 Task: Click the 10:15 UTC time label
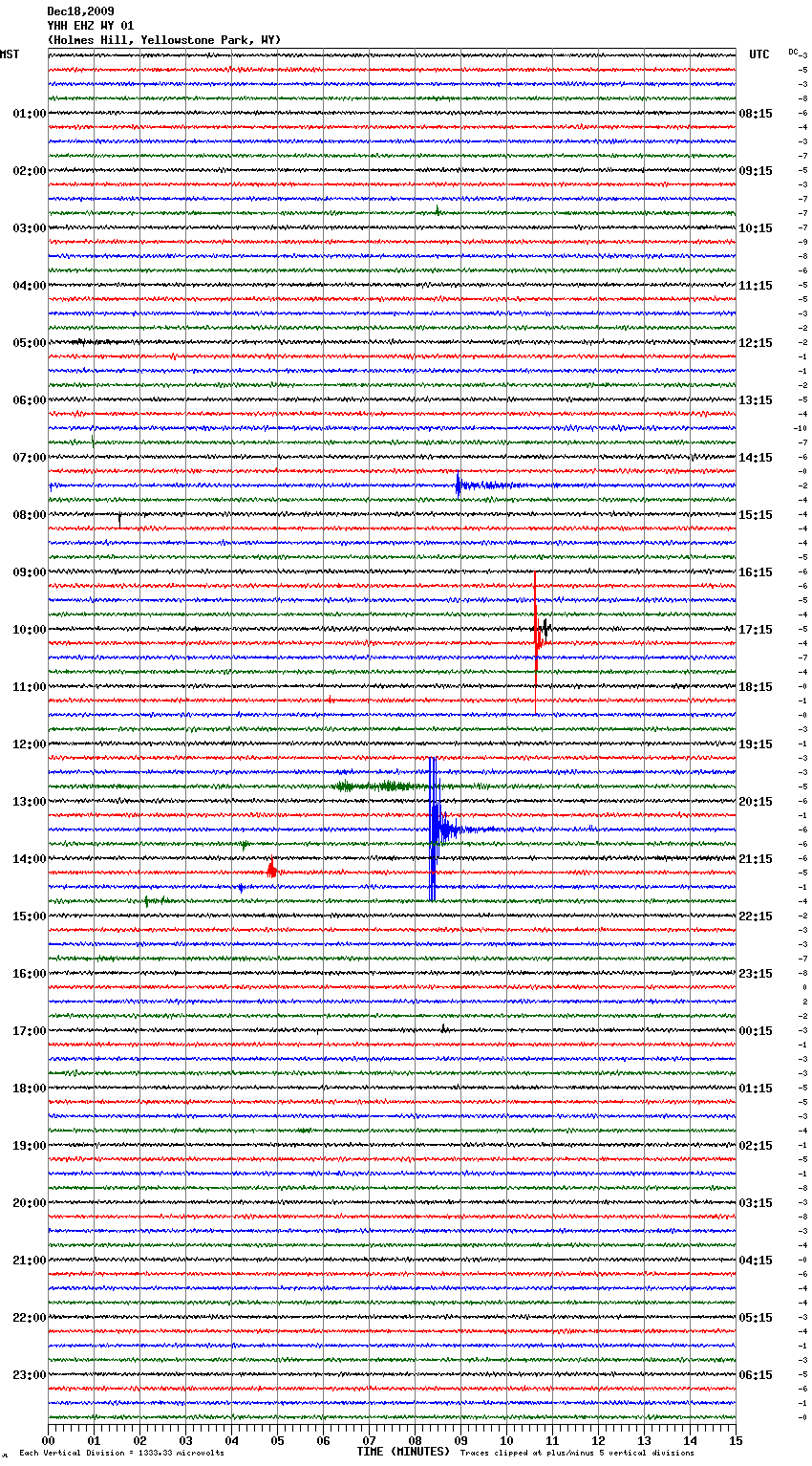(756, 228)
